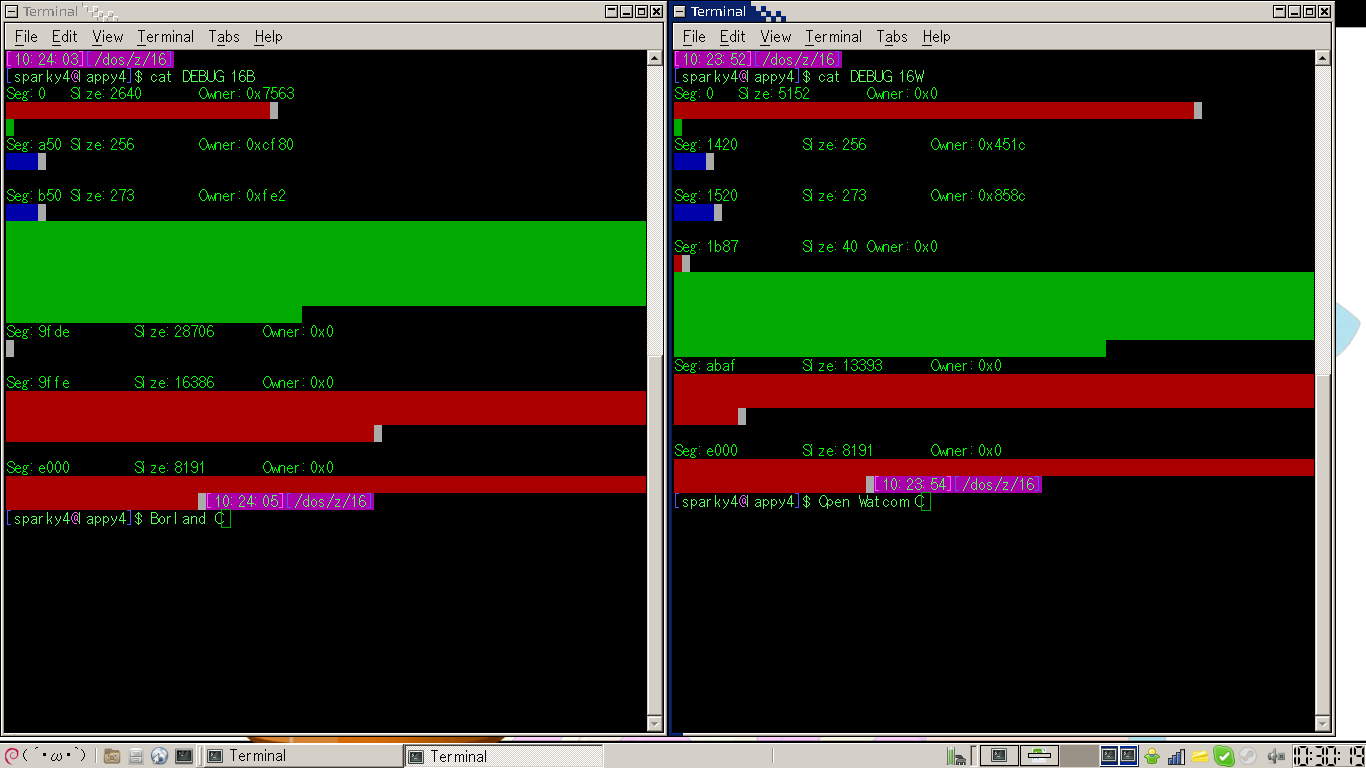Image resolution: width=1366 pixels, height=768 pixels.
Task: Click '[10:23:52]' timestamp in right Terminal
Action: tap(714, 60)
